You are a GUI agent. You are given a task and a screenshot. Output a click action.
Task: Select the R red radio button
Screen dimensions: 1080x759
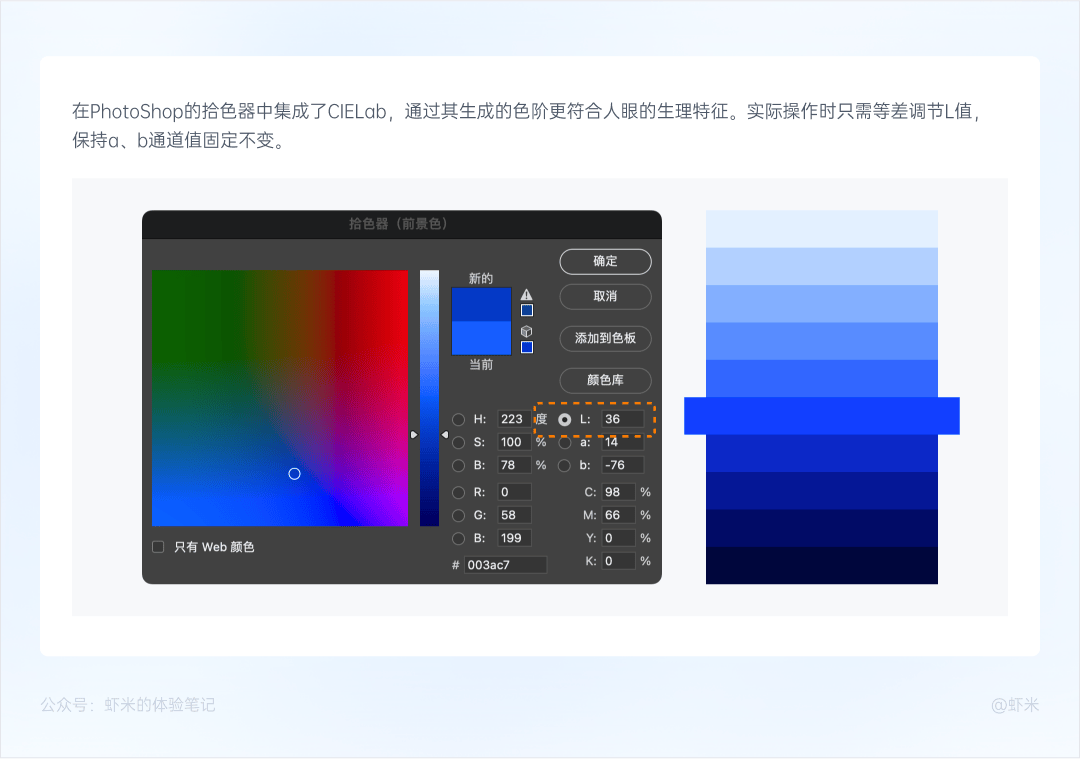(458, 492)
